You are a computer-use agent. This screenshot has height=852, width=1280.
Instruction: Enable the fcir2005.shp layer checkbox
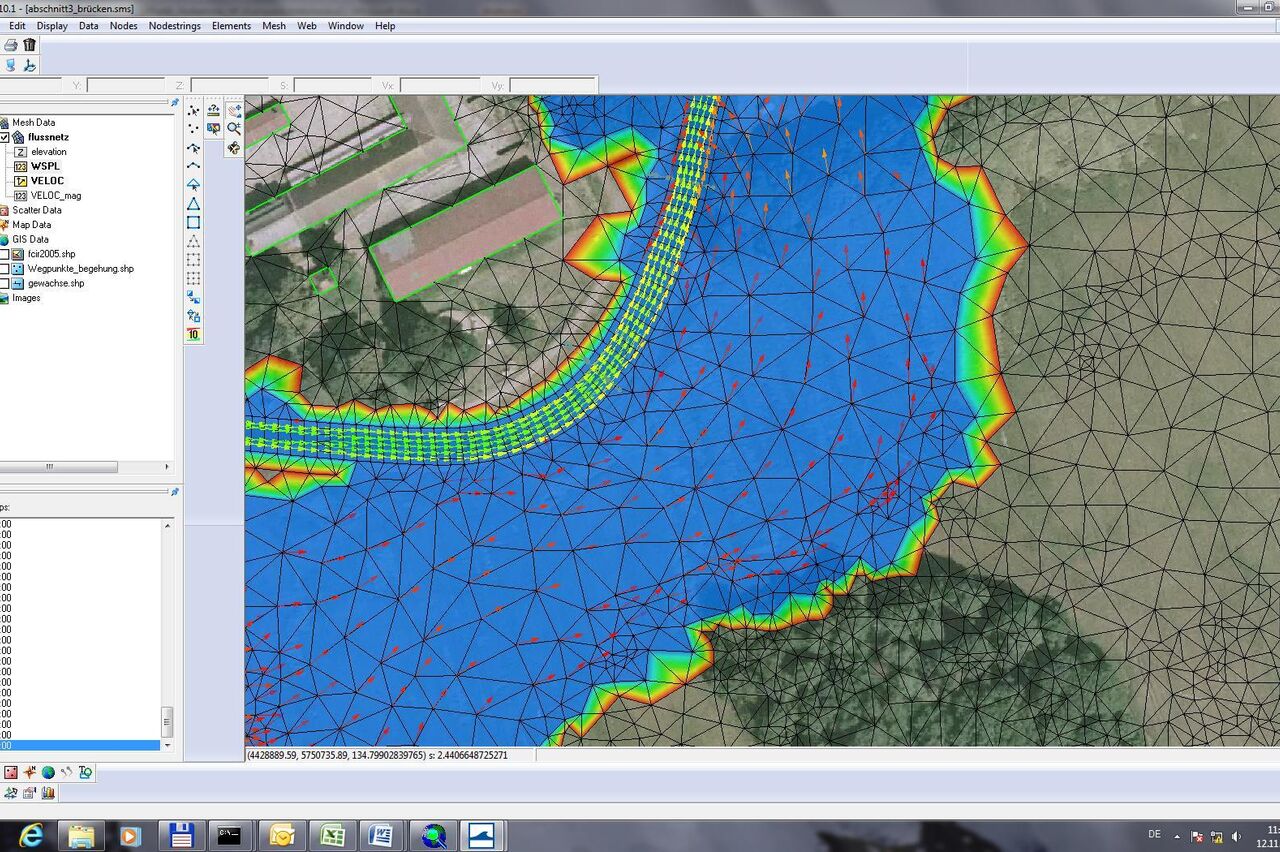(5, 254)
